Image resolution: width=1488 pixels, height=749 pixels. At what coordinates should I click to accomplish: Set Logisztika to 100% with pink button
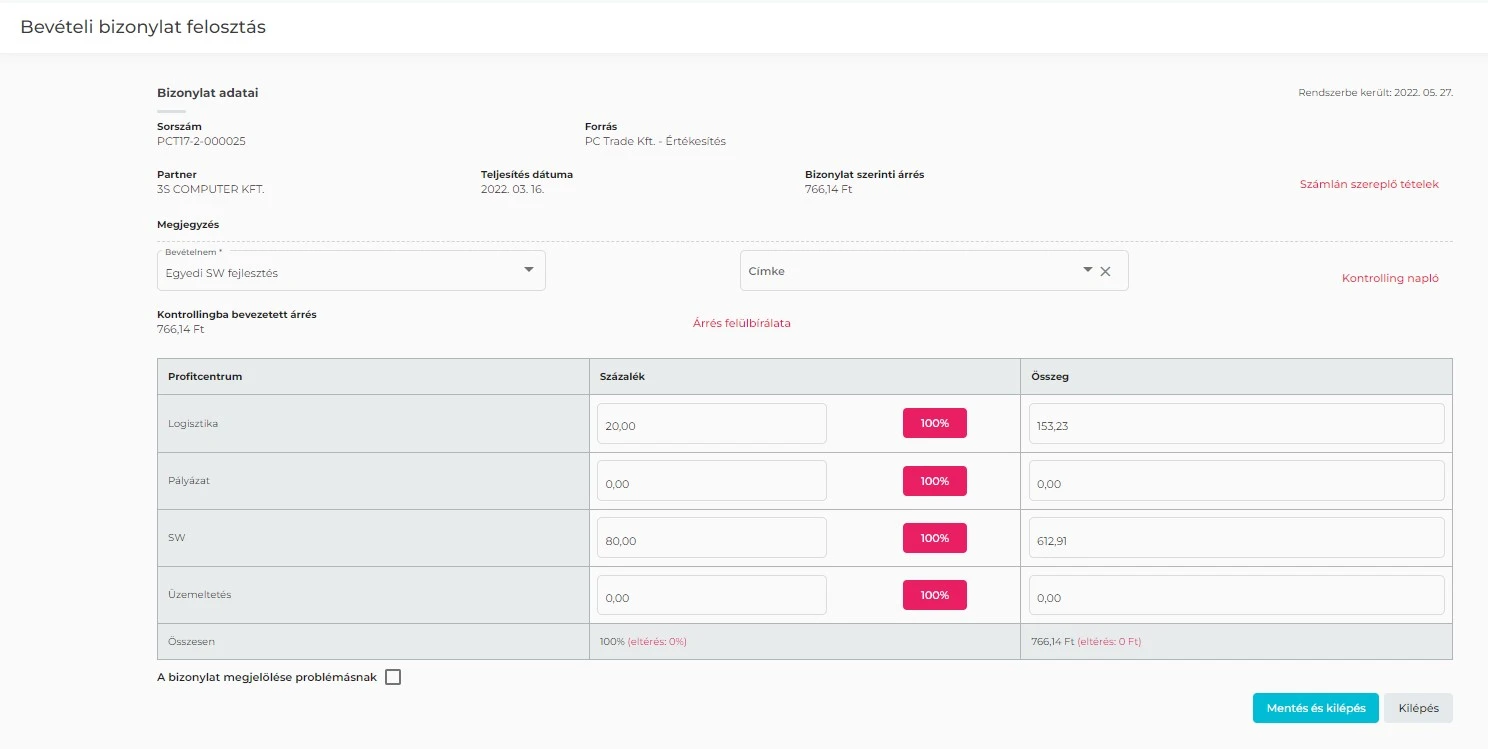[934, 423]
